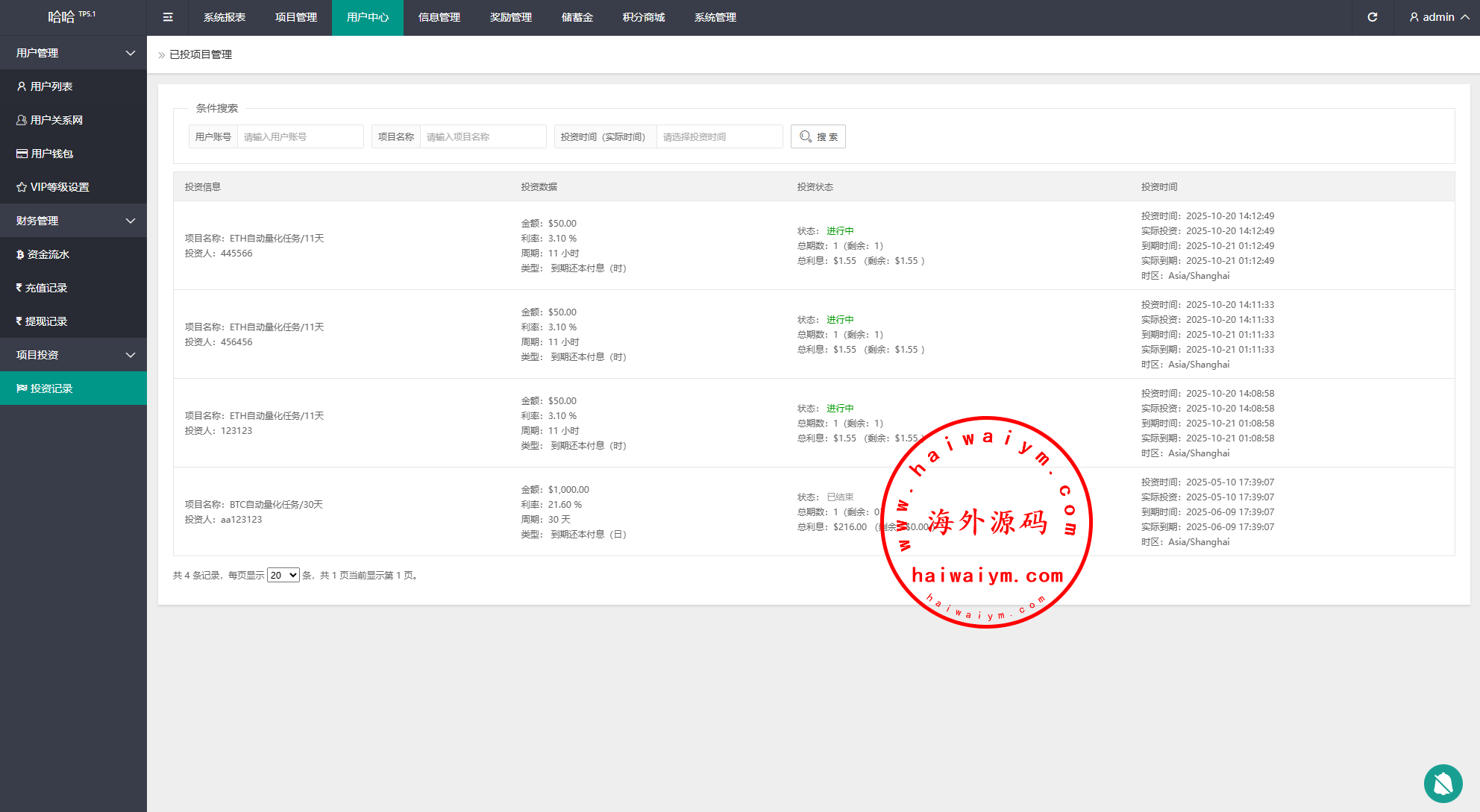The height and width of the screenshot is (812, 1480).
Task: Focus the 用户账号 input field
Action: point(300,136)
